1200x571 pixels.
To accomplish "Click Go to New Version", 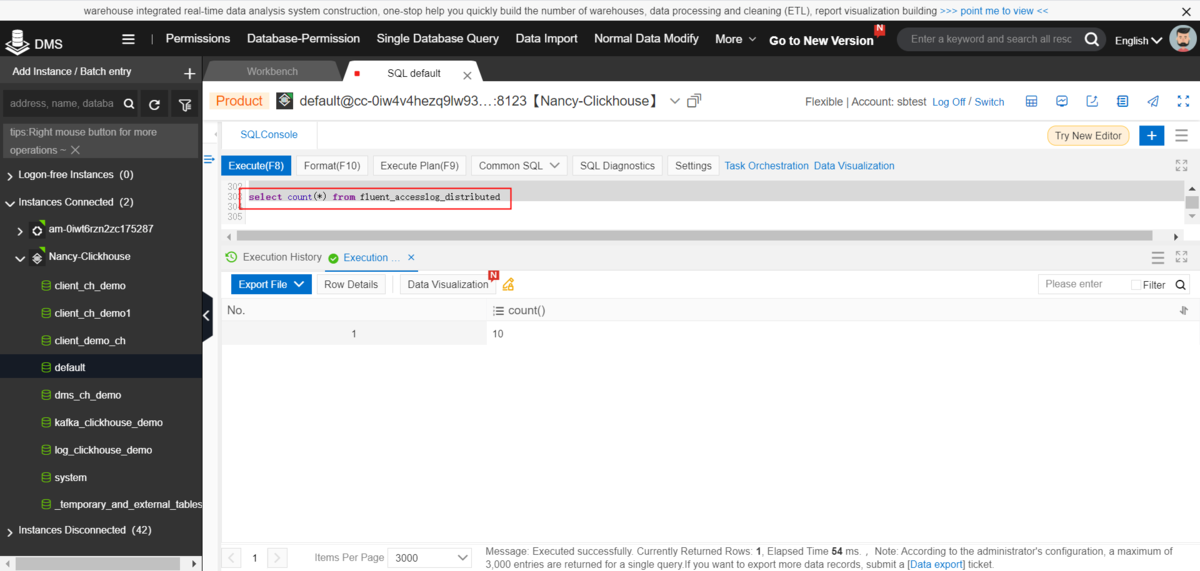I will 821,41.
